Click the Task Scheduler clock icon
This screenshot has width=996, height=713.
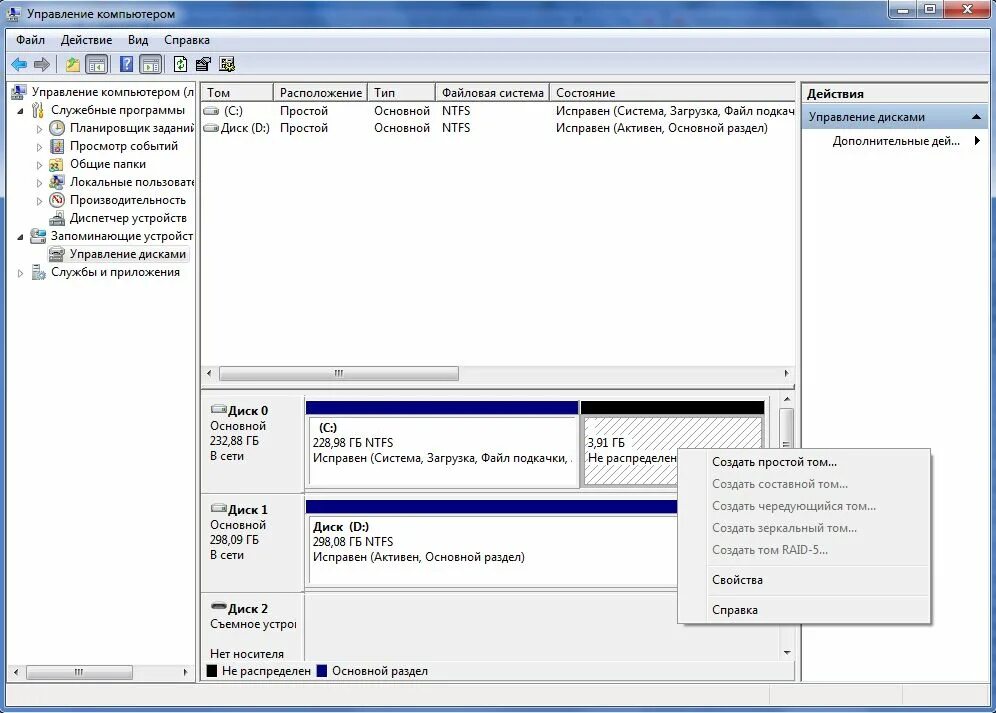point(57,128)
